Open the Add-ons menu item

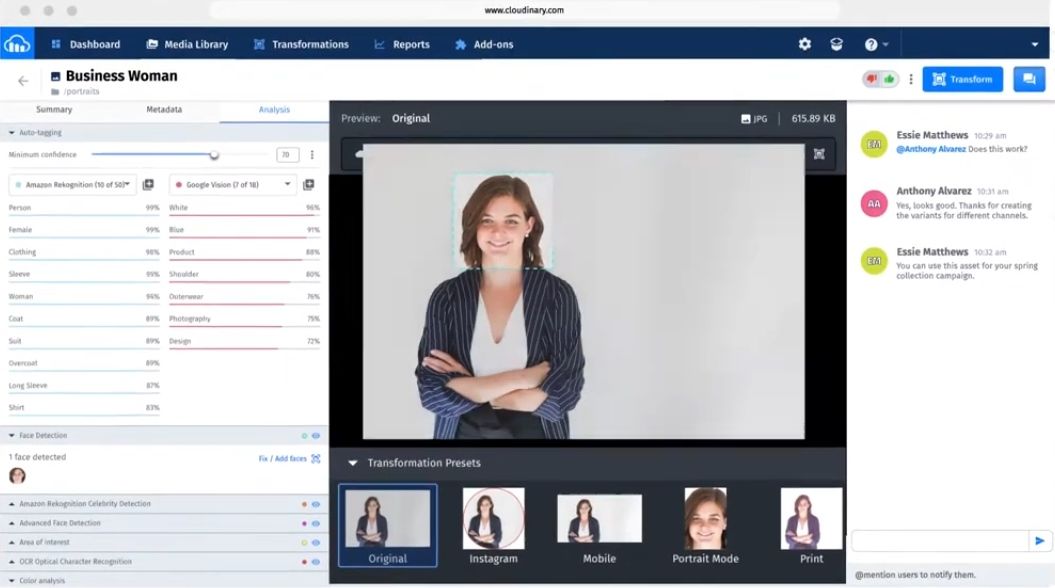[x=484, y=44]
